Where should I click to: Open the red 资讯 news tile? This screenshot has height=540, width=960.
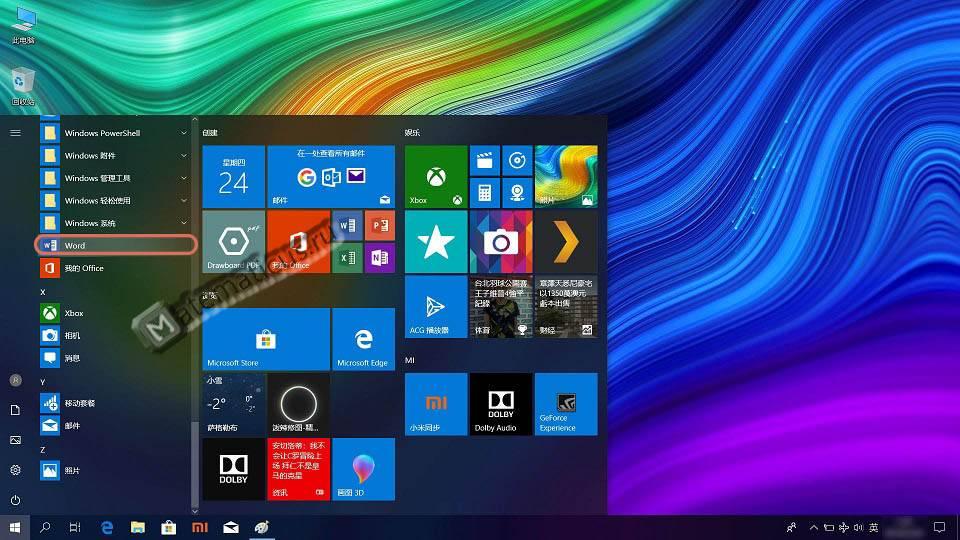coord(299,469)
